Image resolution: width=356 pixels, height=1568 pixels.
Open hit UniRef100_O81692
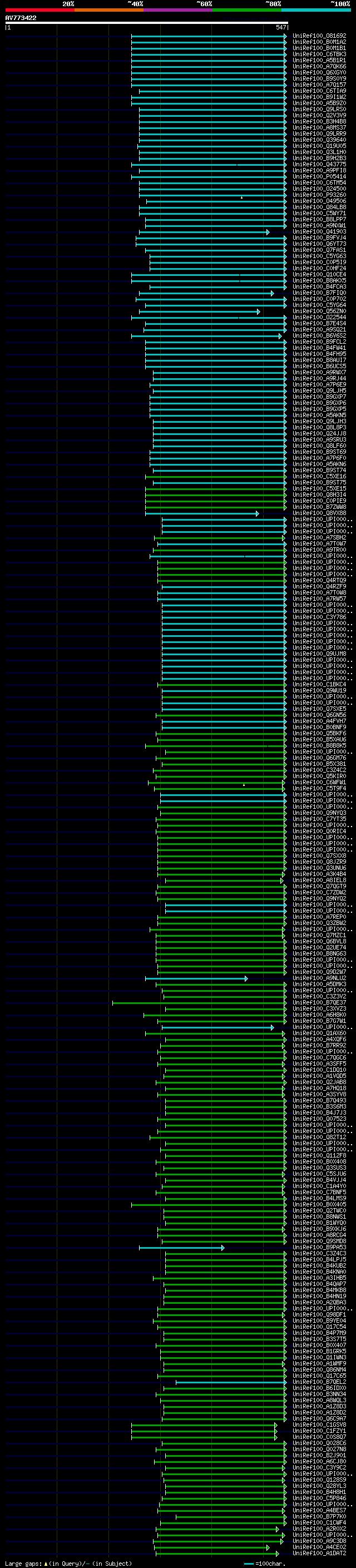(319, 36)
